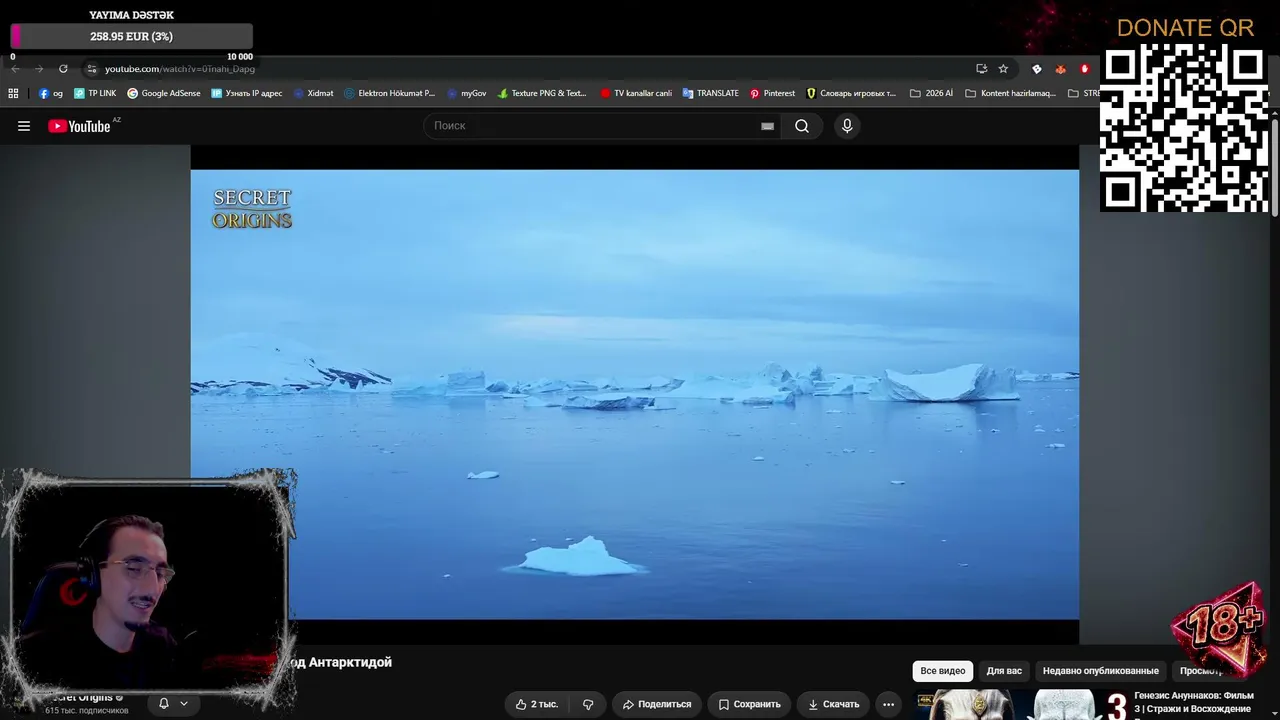
Task: Like the video (2 тыс.)
Action: point(537,704)
